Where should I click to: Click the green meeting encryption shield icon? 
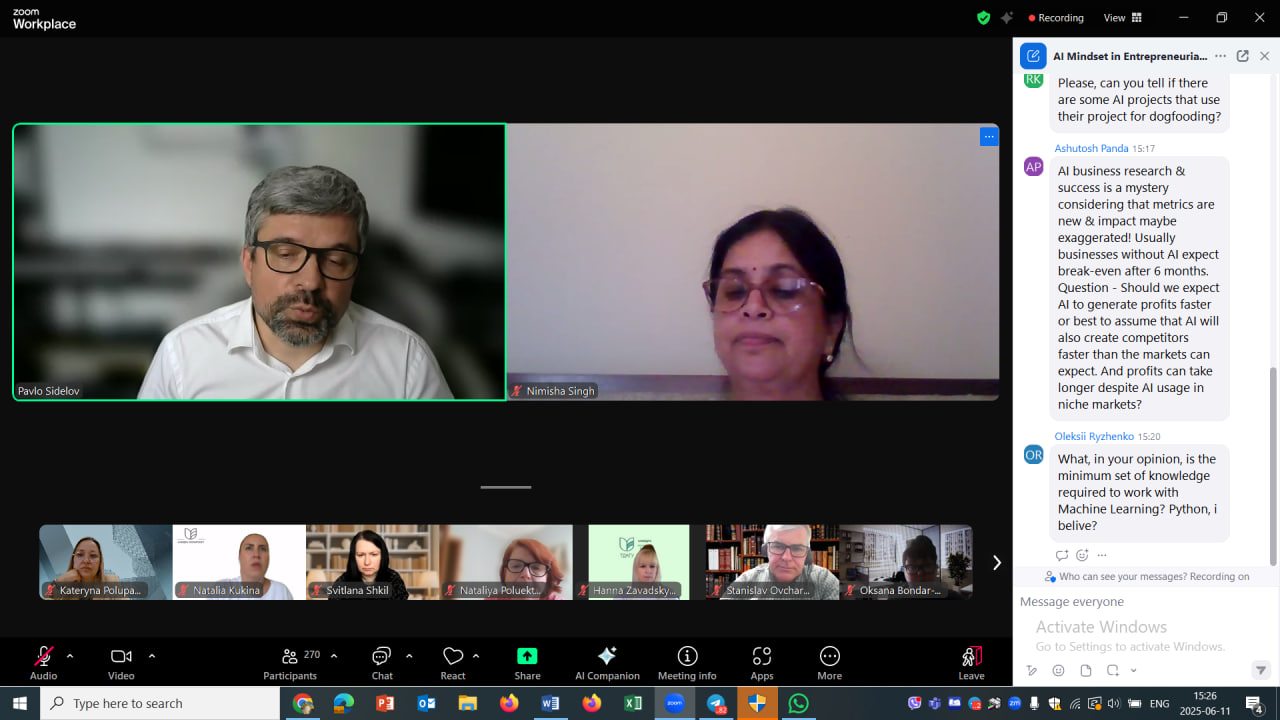click(x=983, y=18)
